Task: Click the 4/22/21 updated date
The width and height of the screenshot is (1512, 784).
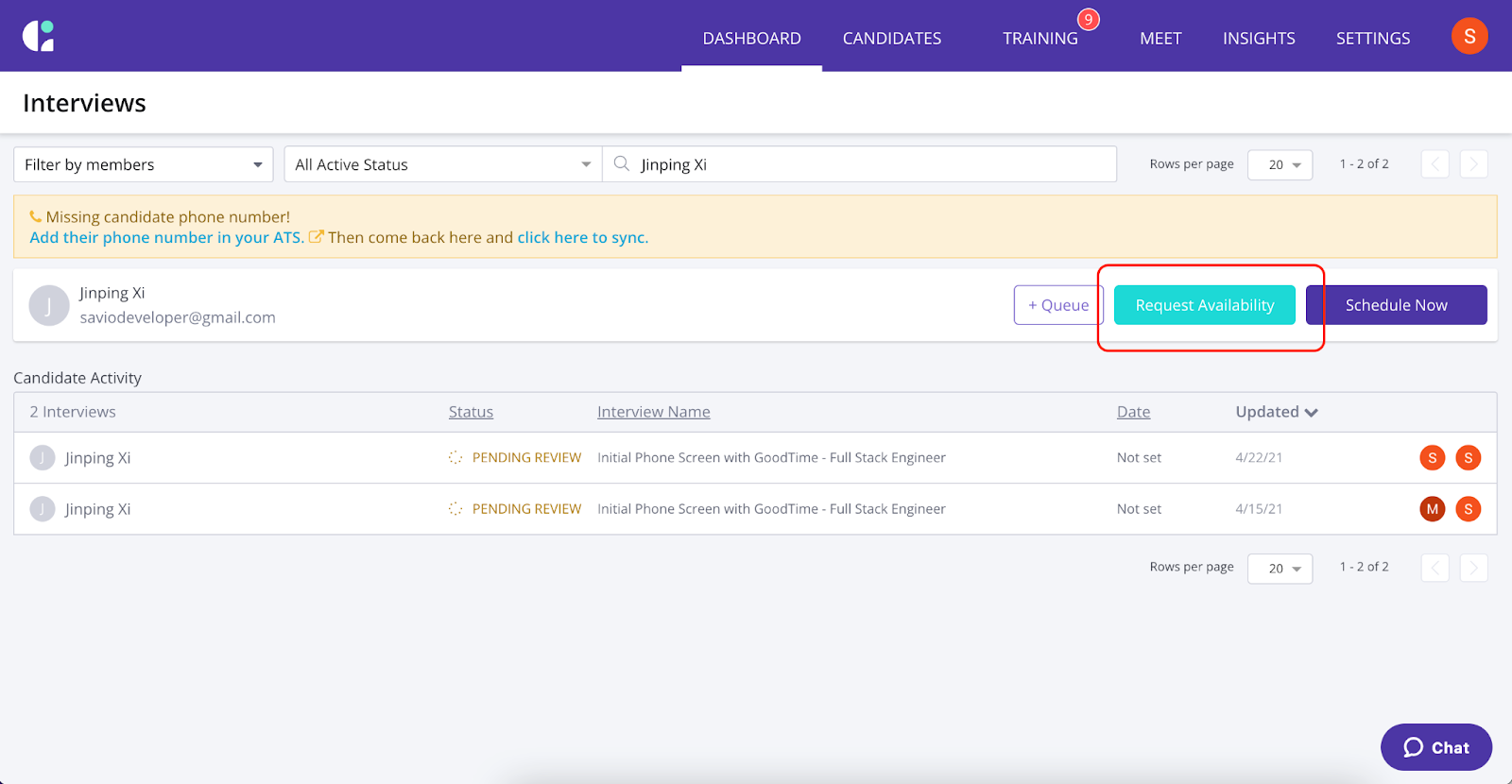Action: coord(1259,457)
